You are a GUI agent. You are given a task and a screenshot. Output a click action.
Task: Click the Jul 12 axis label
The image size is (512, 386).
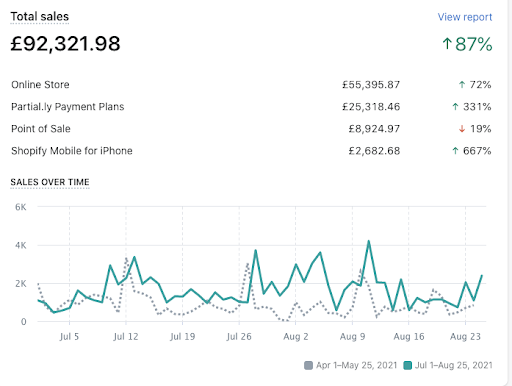126,337
